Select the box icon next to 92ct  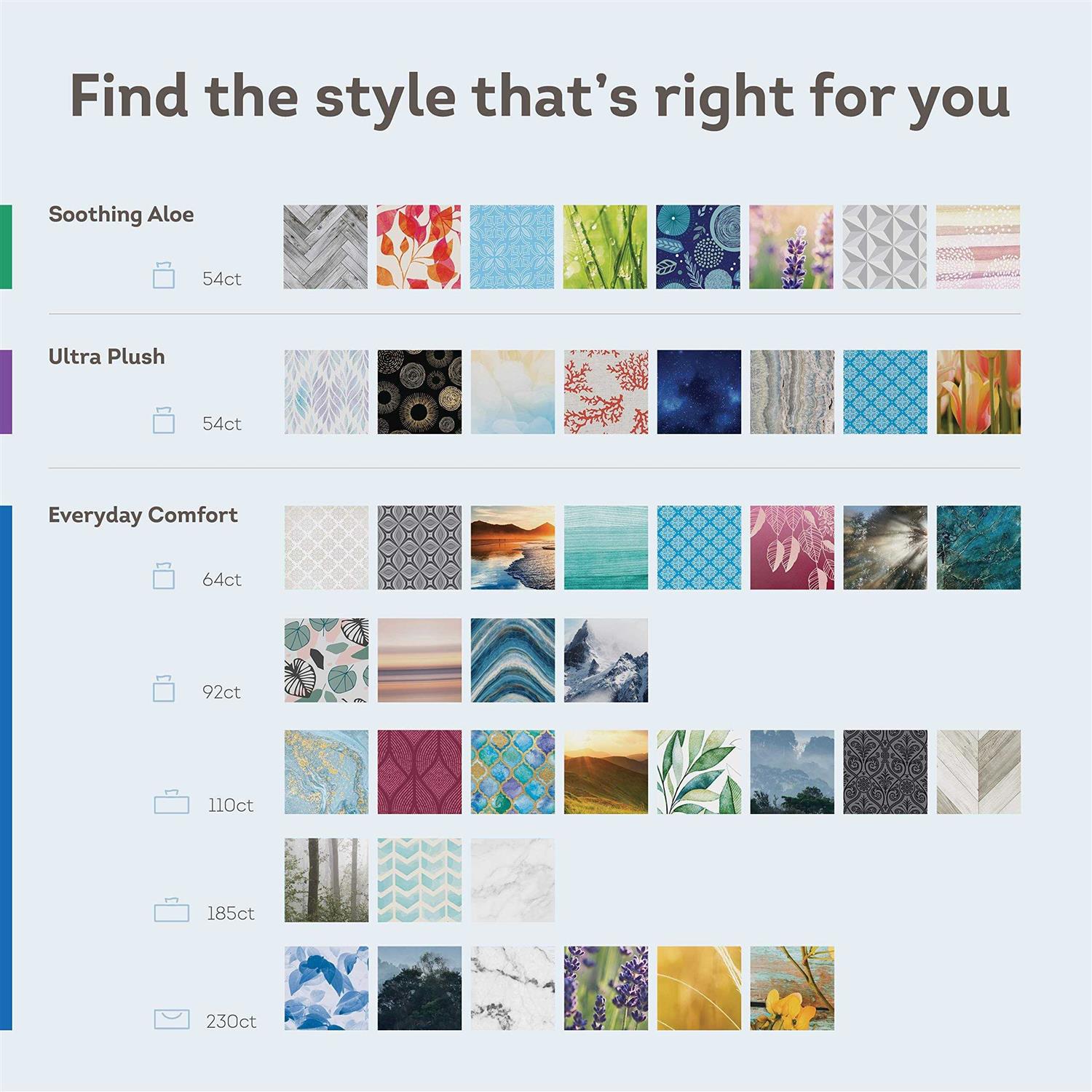click(164, 689)
